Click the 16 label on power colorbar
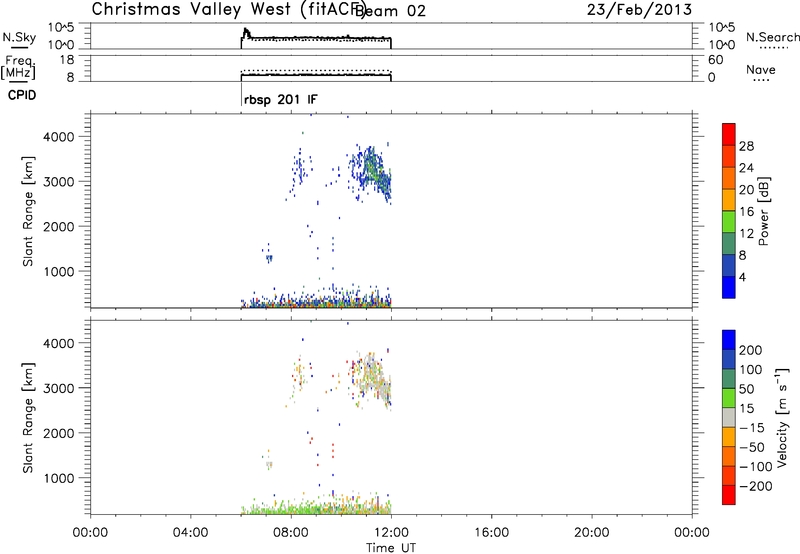The width and height of the screenshot is (800, 554). point(746,212)
